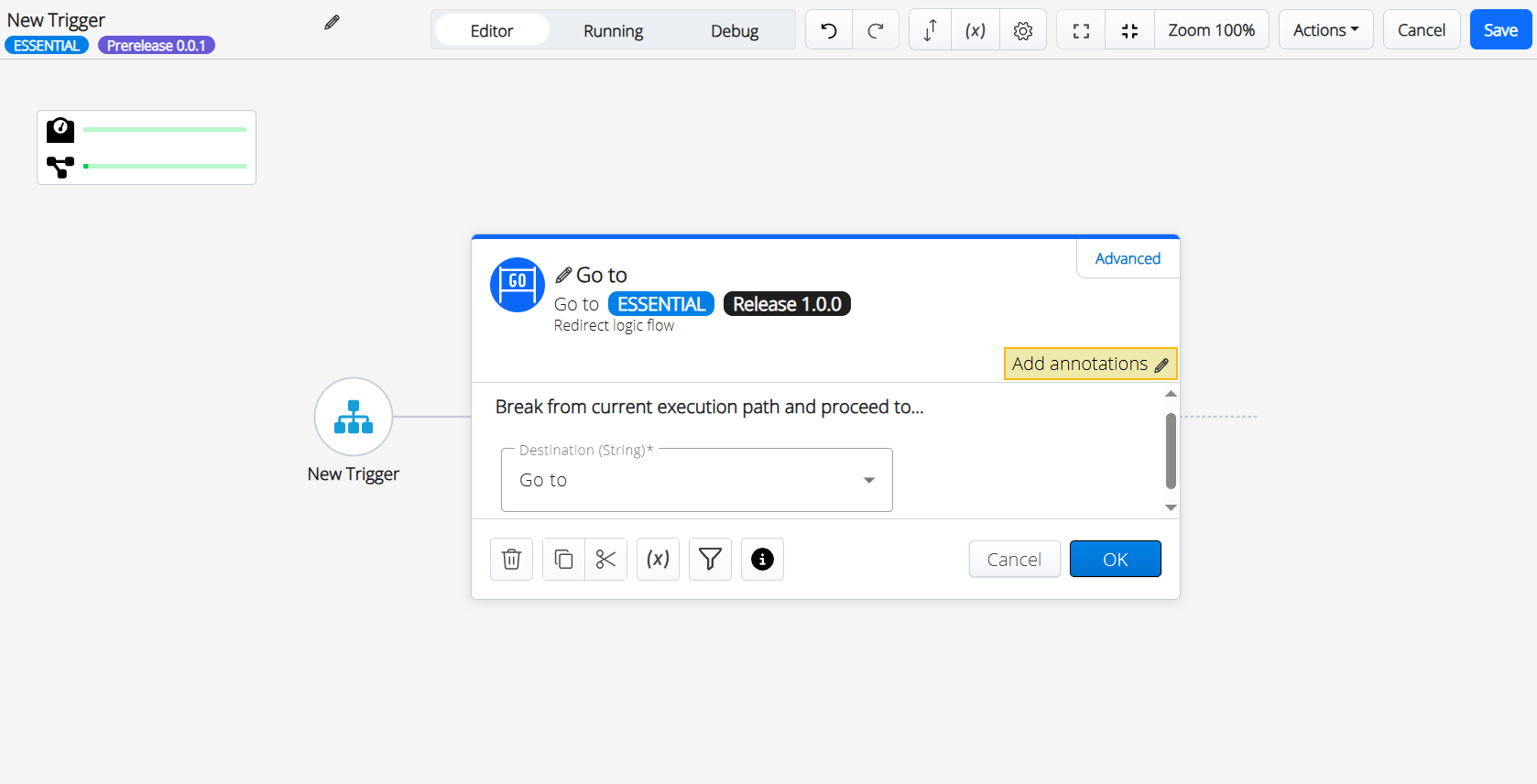Screen dimensions: 1537x784
Task: Click the blue Save button
Action: pyautogui.click(x=1500, y=30)
